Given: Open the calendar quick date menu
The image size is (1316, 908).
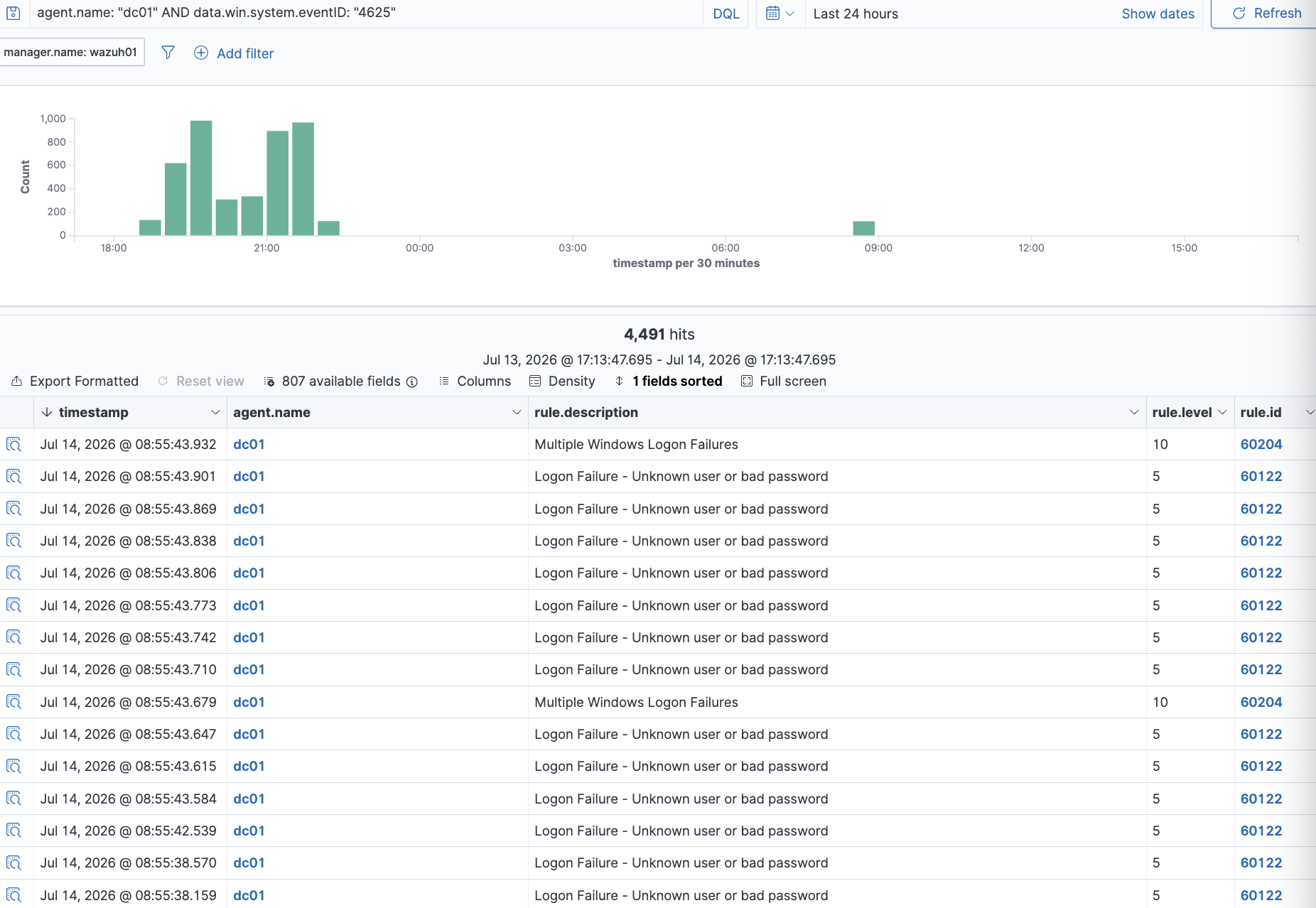Looking at the screenshot, I should (780, 13).
